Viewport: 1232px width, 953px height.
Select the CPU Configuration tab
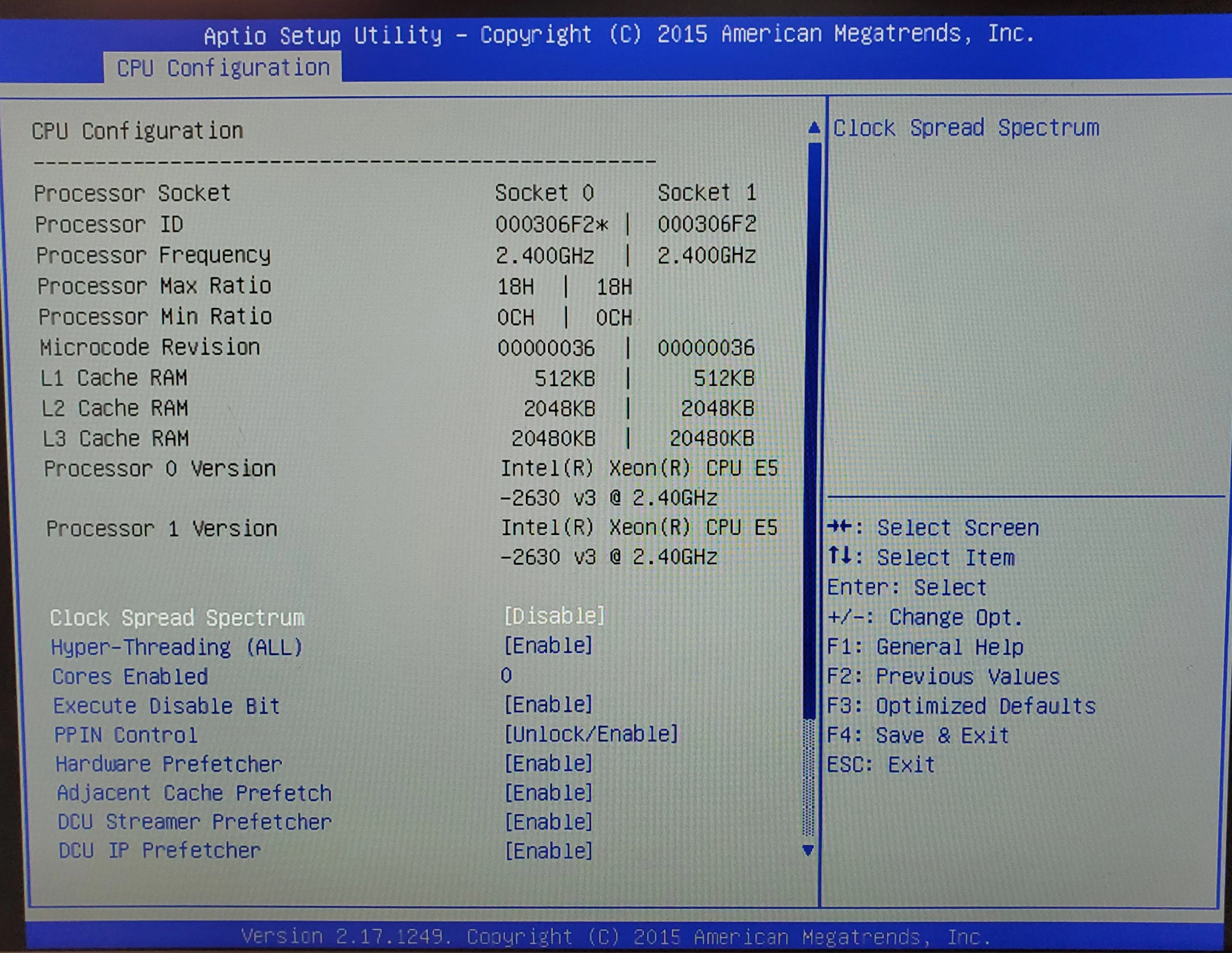tap(223, 68)
